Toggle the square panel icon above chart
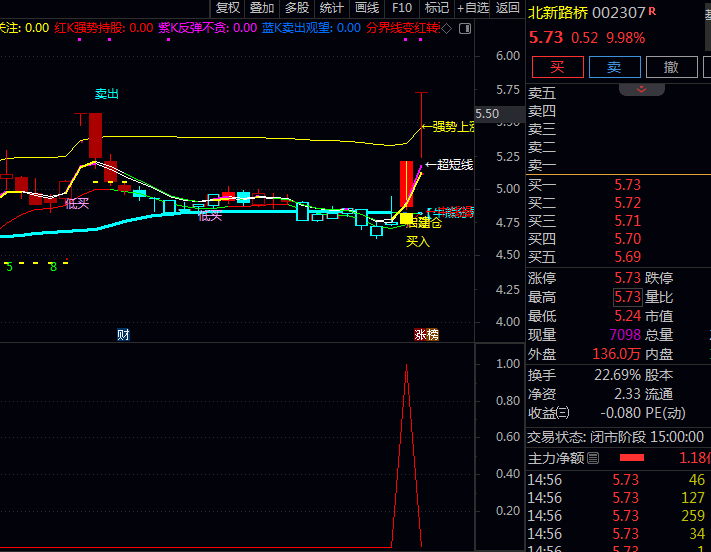 (x=465, y=29)
